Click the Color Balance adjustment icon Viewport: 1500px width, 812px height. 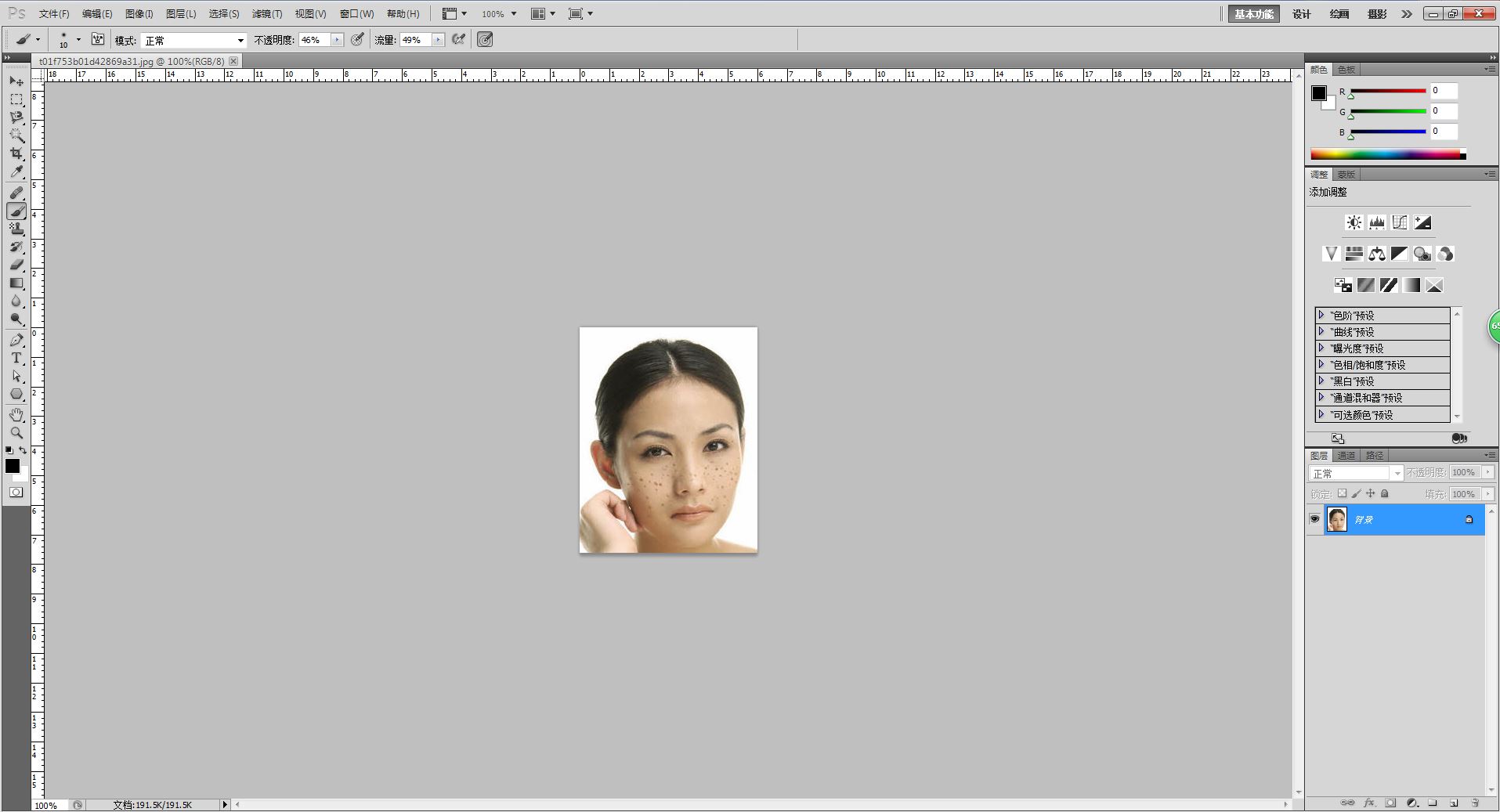tap(1376, 254)
